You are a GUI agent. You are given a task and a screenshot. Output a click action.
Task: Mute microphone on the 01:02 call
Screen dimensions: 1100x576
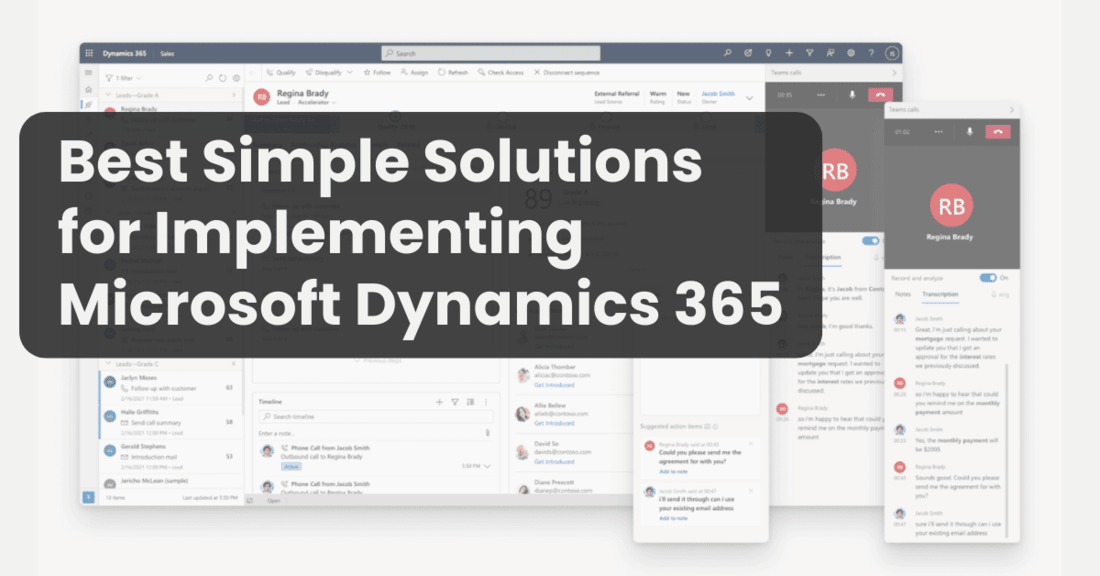[970, 132]
